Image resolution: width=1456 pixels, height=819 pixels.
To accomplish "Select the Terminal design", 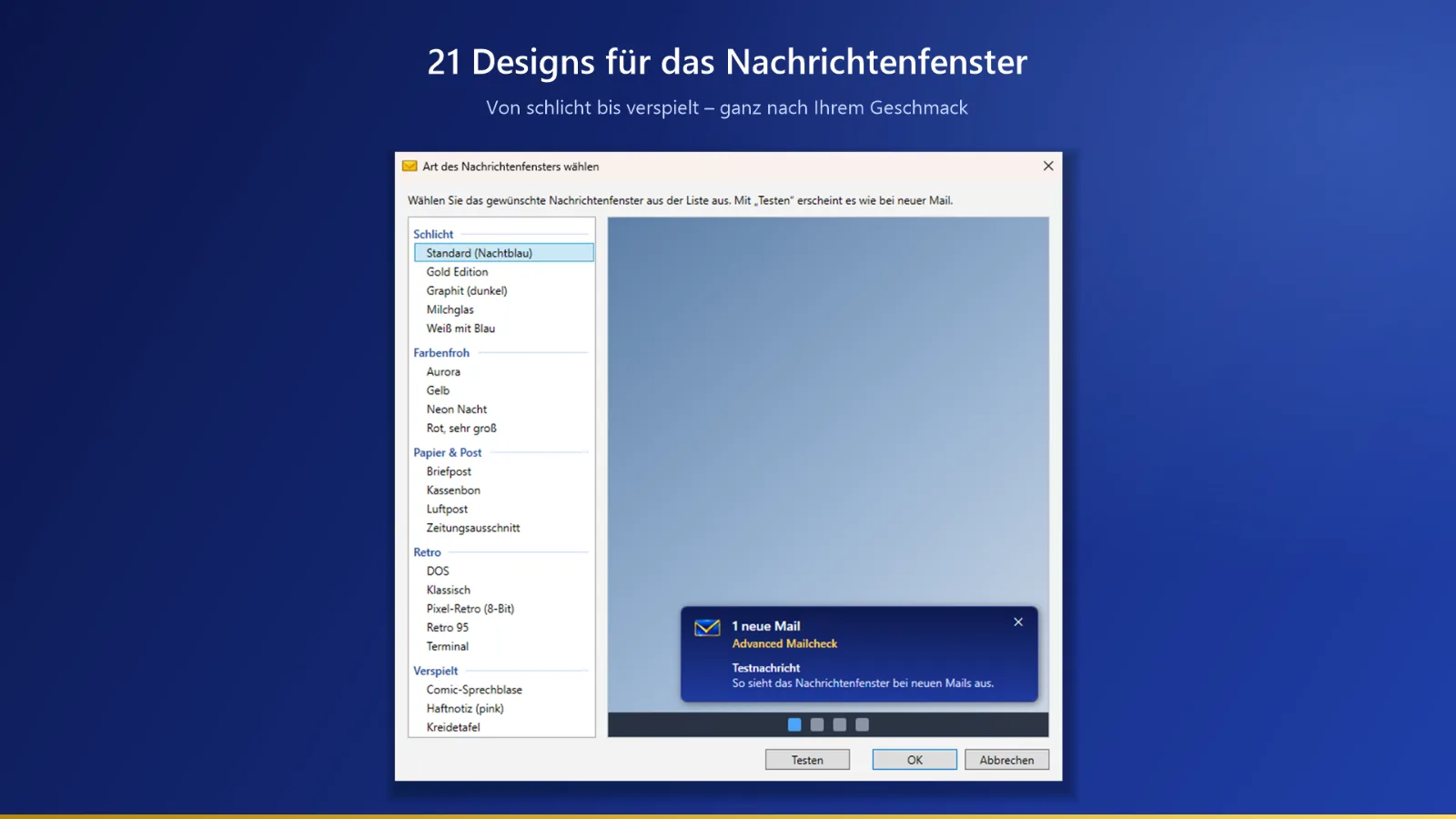I will (x=503, y=646).
